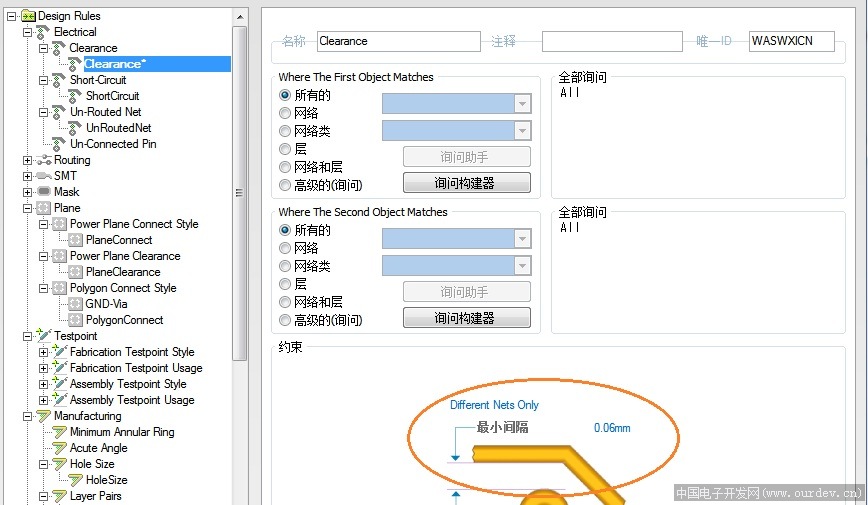Click the 名称 field containing Clearance
Image resolution: width=868 pixels, height=505 pixels.
(399, 41)
